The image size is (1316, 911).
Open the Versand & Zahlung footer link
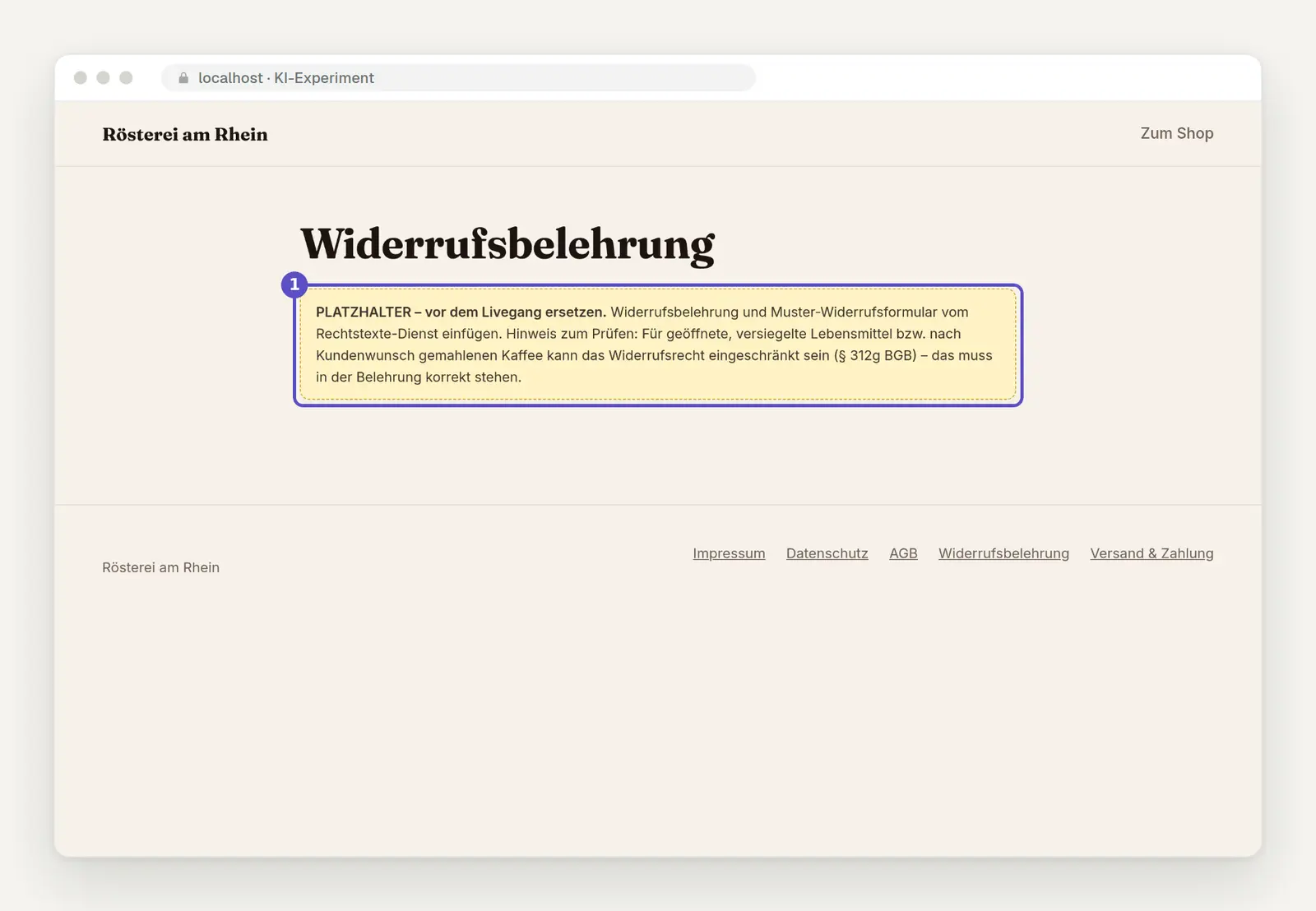coord(1151,553)
